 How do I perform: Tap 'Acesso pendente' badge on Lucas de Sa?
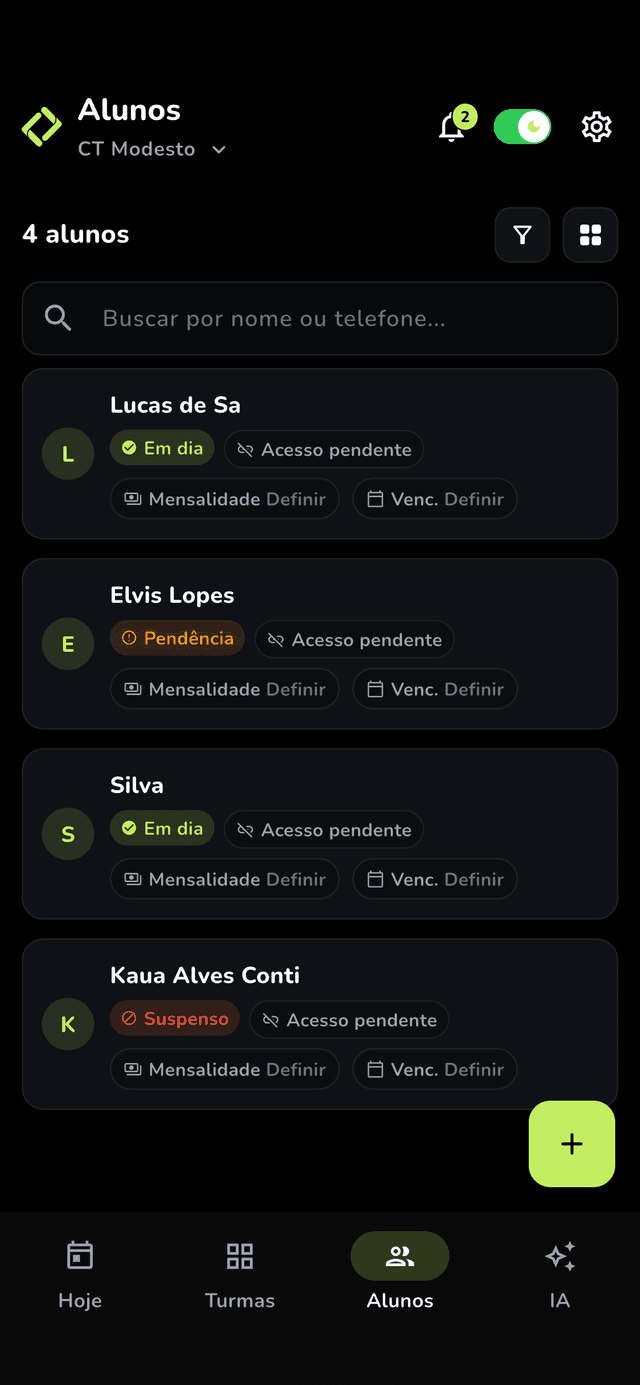pos(323,449)
